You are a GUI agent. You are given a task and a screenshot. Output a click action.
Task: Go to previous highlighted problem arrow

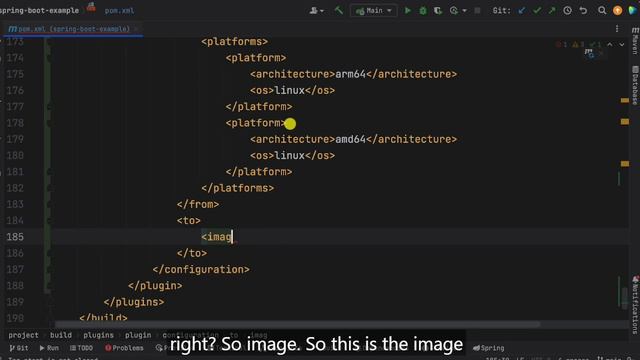[x=610, y=44]
